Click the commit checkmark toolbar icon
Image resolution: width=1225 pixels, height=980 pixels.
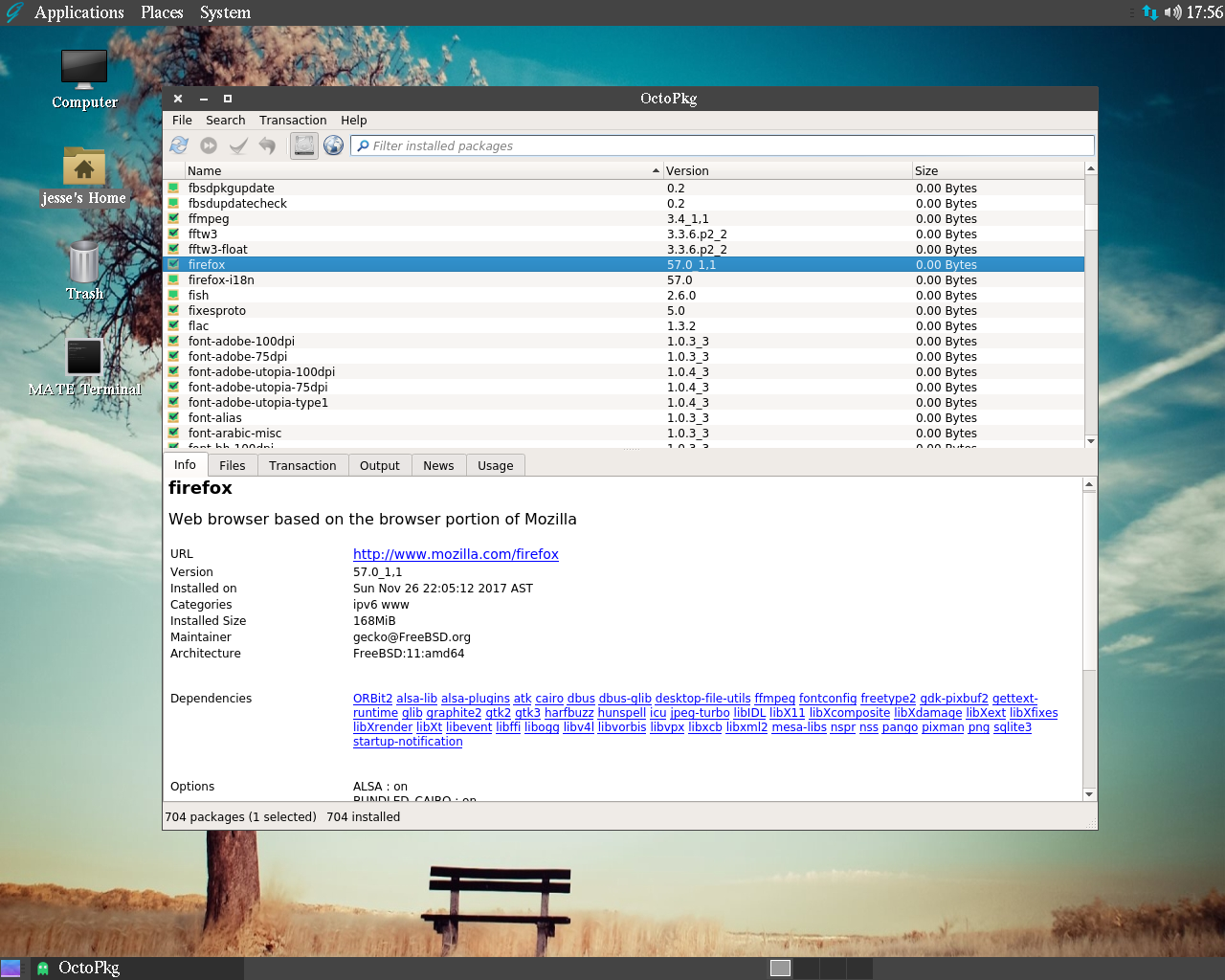pos(238,145)
